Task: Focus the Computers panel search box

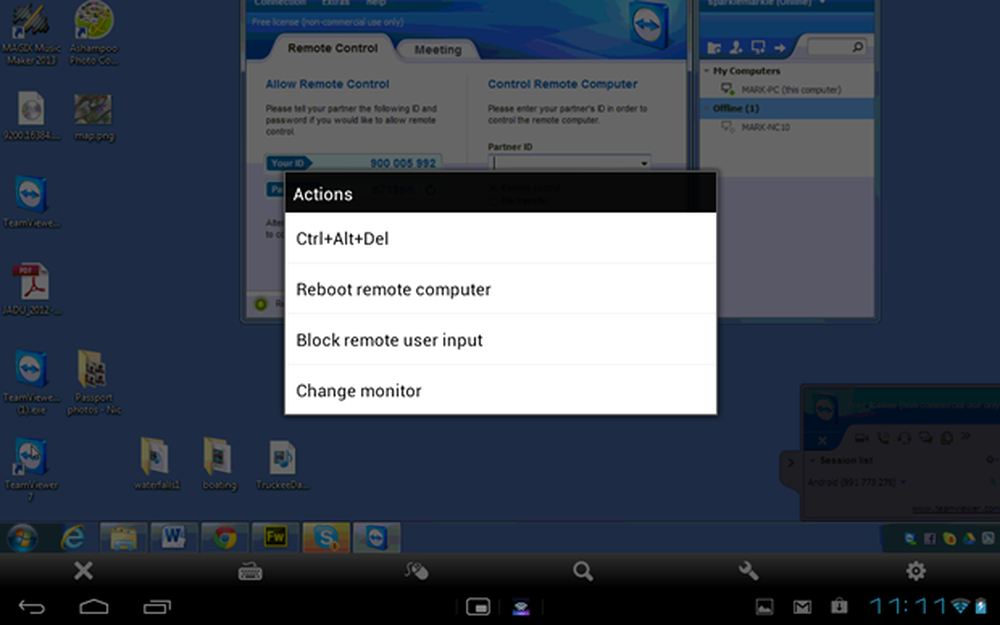Action: 836,47
